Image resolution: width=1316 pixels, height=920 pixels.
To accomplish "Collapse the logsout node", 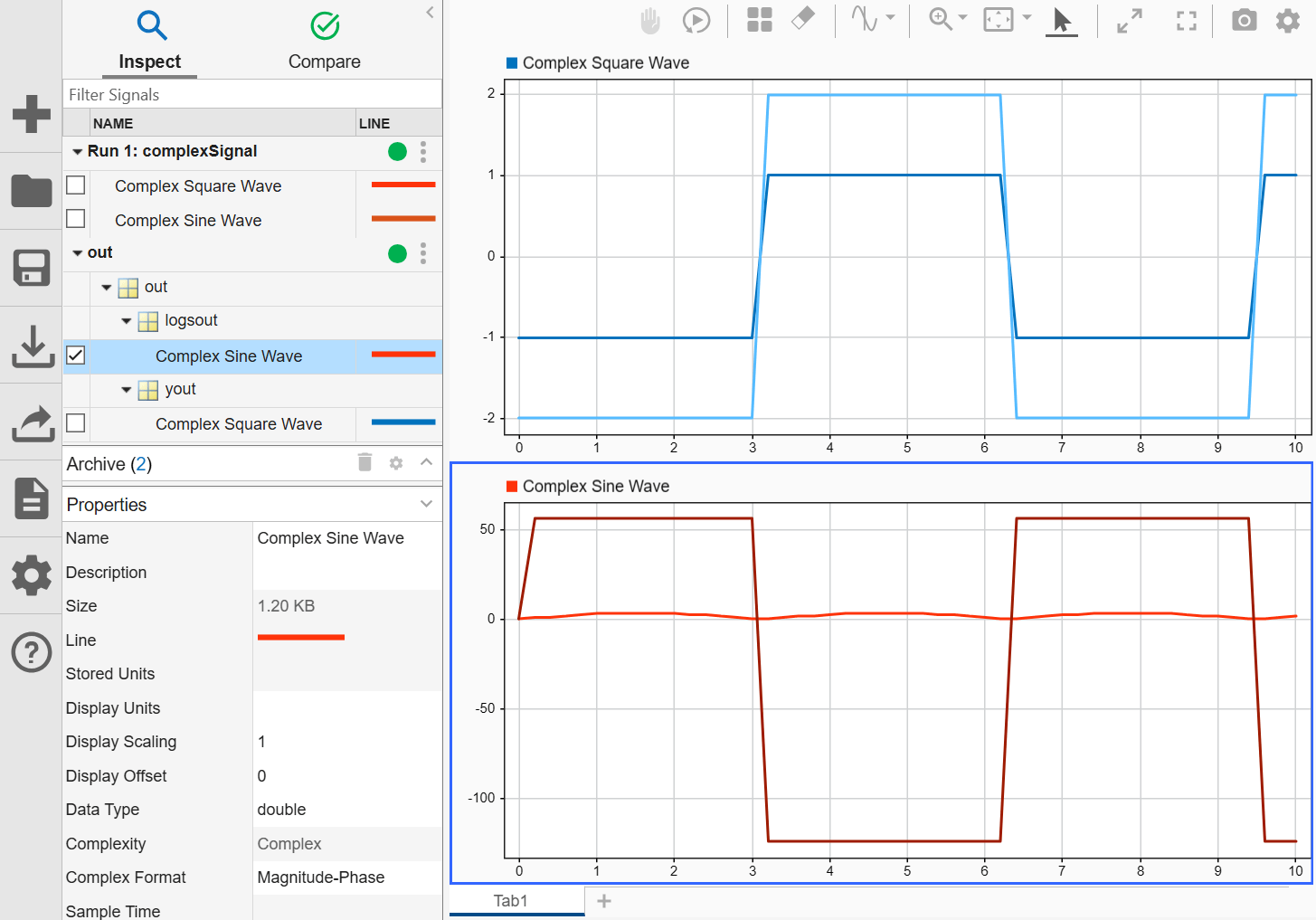I will (x=127, y=321).
